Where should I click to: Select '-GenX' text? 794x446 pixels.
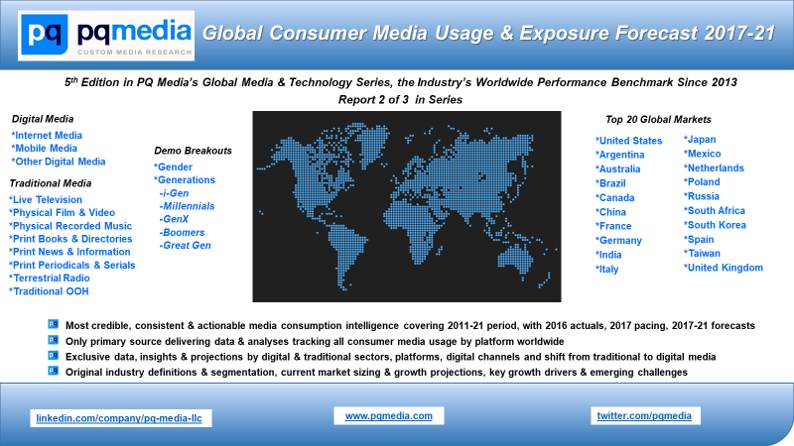click(174, 219)
